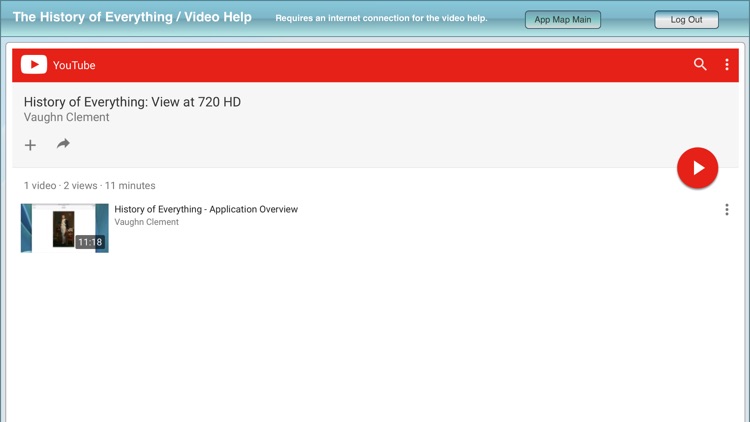The image size is (750, 422).
Task: Share the playlist using arrow icon
Action: pos(63,144)
